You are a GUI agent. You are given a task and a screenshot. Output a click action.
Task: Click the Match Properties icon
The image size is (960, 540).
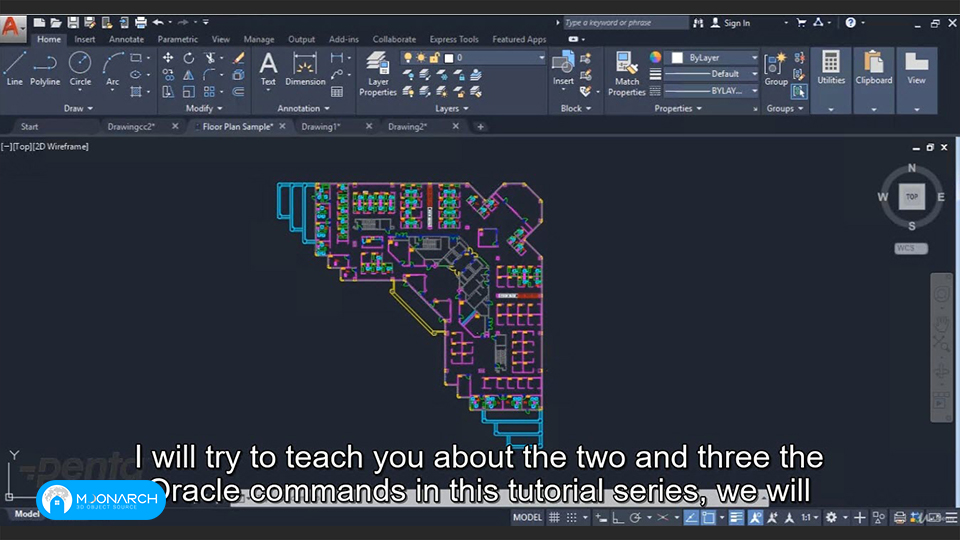(626, 74)
